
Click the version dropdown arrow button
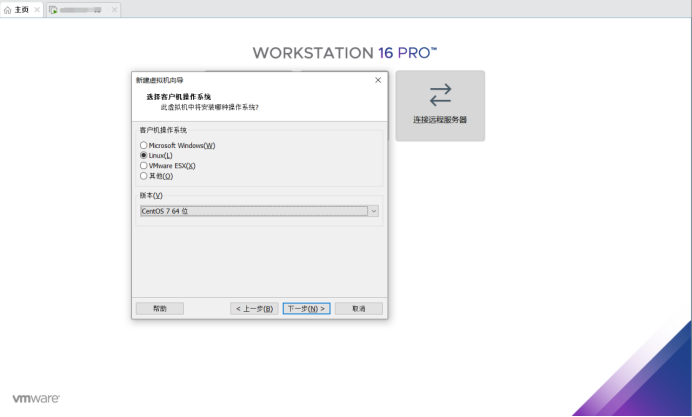pos(373,211)
